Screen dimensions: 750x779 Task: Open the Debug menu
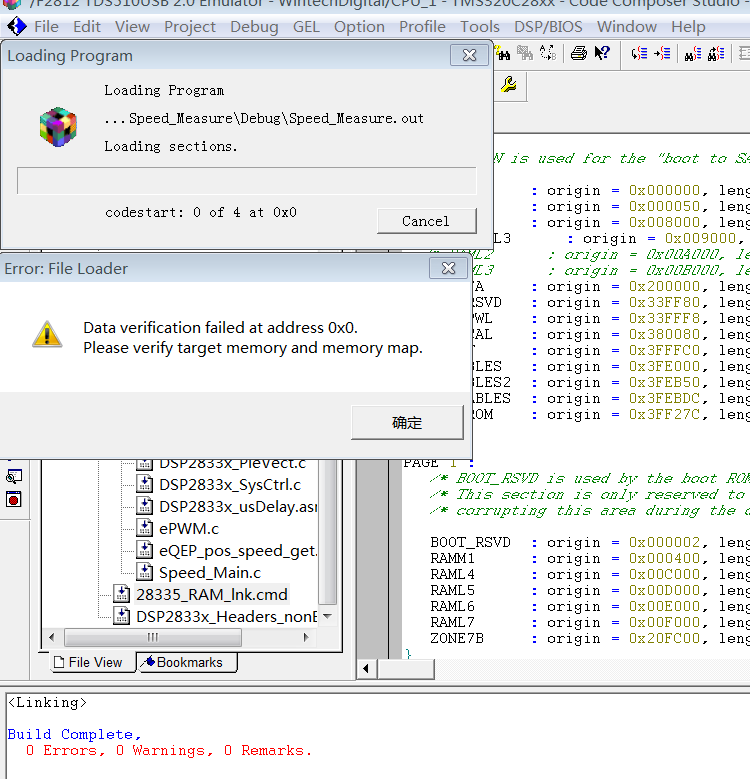click(254, 26)
